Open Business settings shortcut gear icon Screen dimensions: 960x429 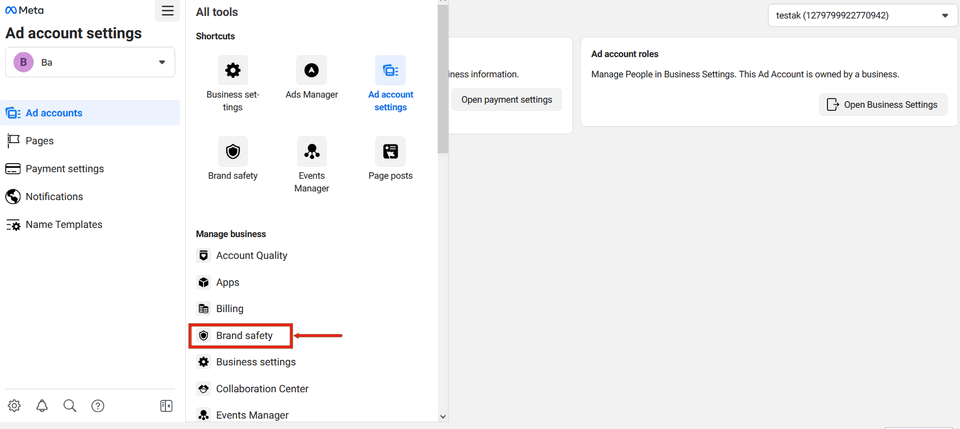tap(232, 71)
